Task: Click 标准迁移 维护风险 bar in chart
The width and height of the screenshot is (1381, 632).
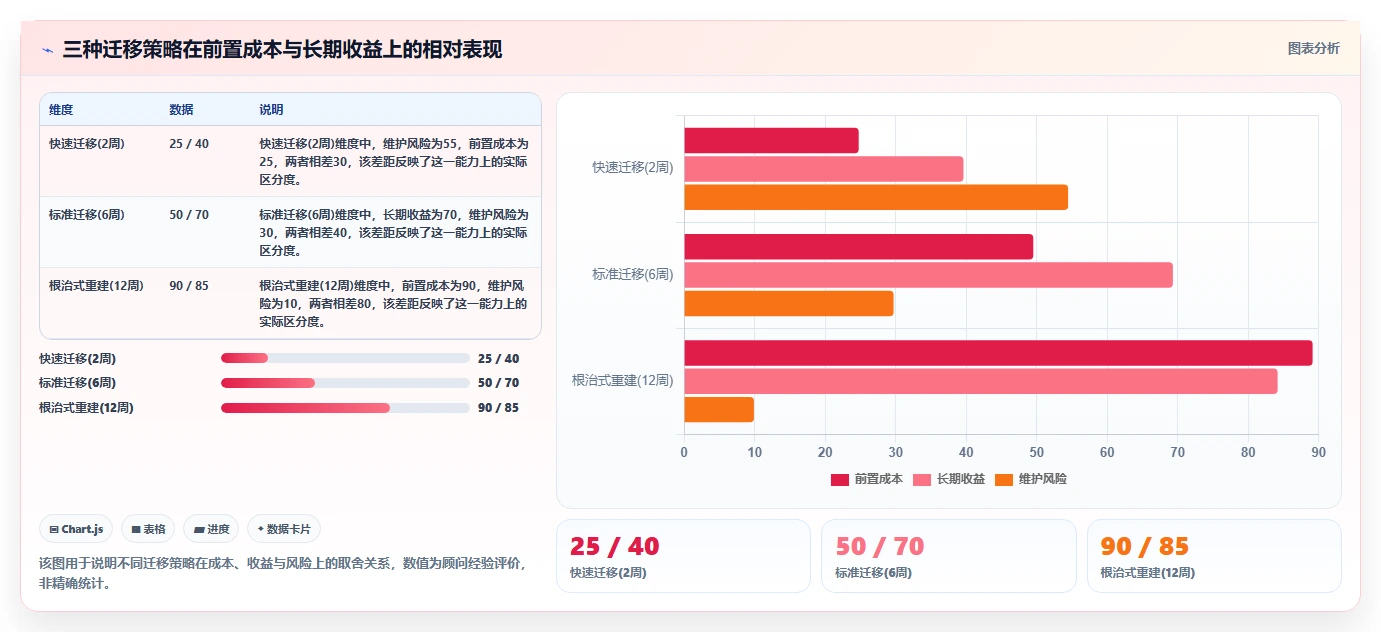Action: (x=789, y=303)
